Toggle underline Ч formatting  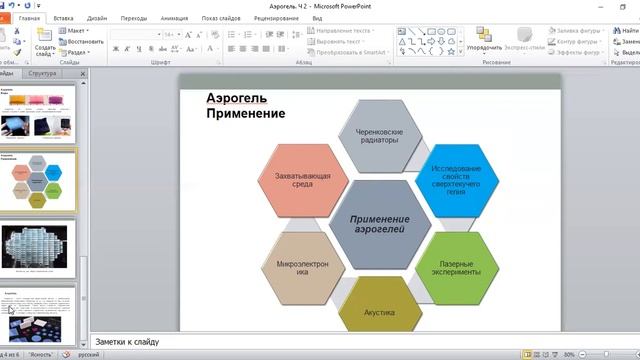point(139,49)
